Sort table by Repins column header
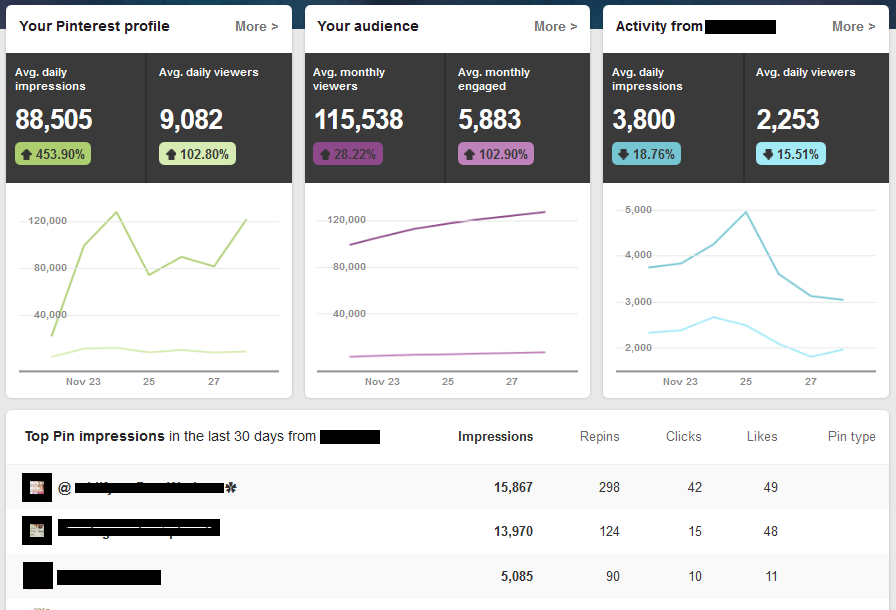The width and height of the screenshot is (896, 610). [x=599, y=437]
